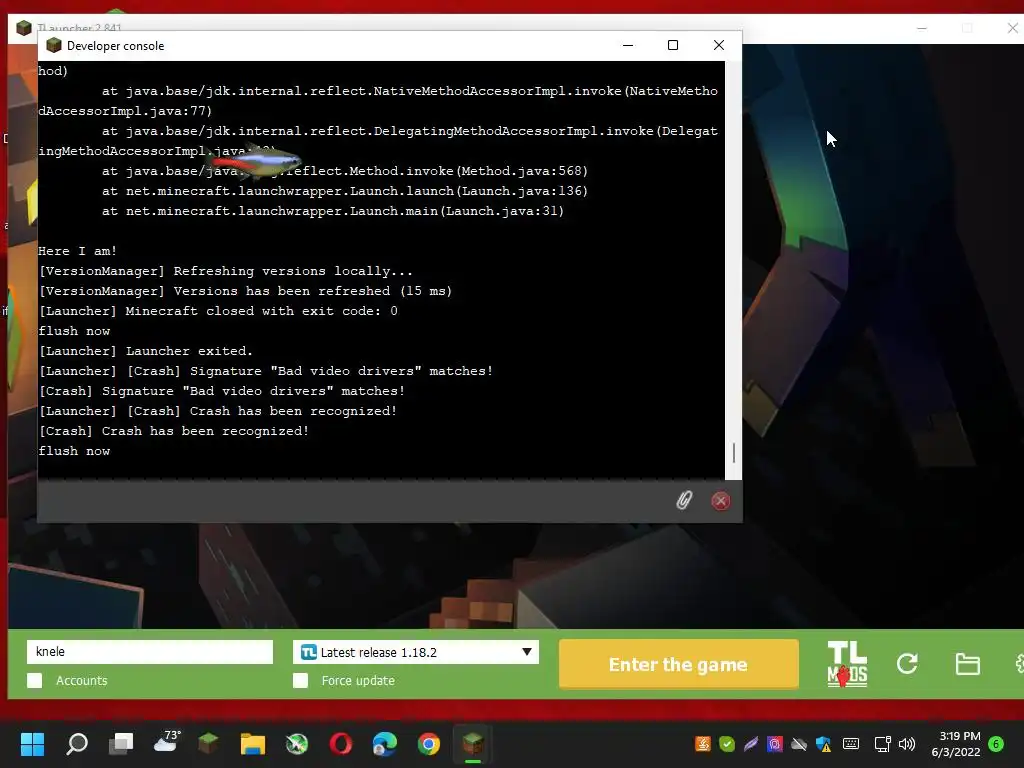Open the clock showing 3:19 PM
This screenshot has height=768, width=1024.
tap(956, 744)
